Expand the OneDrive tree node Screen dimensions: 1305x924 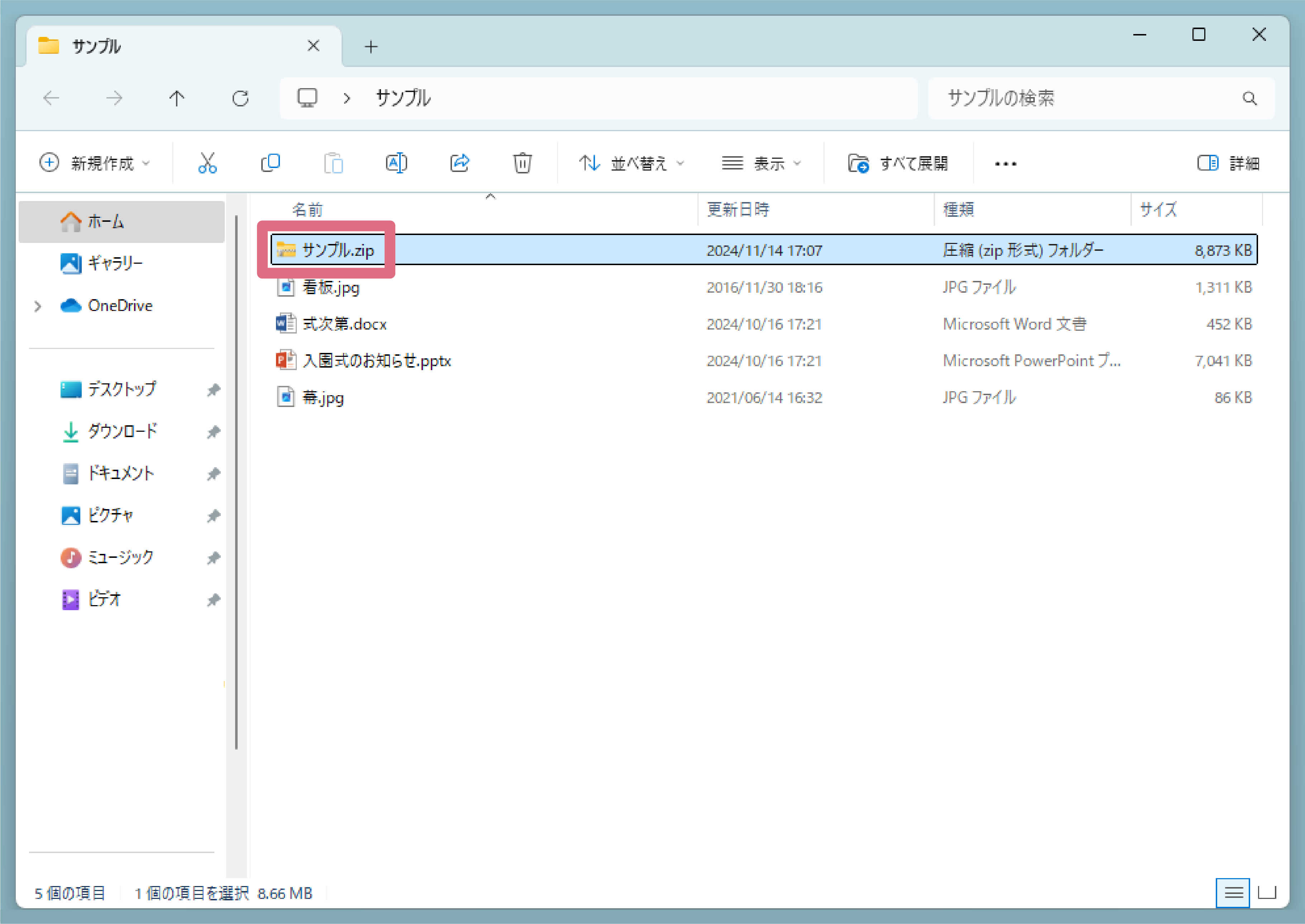tap(38, 306)
